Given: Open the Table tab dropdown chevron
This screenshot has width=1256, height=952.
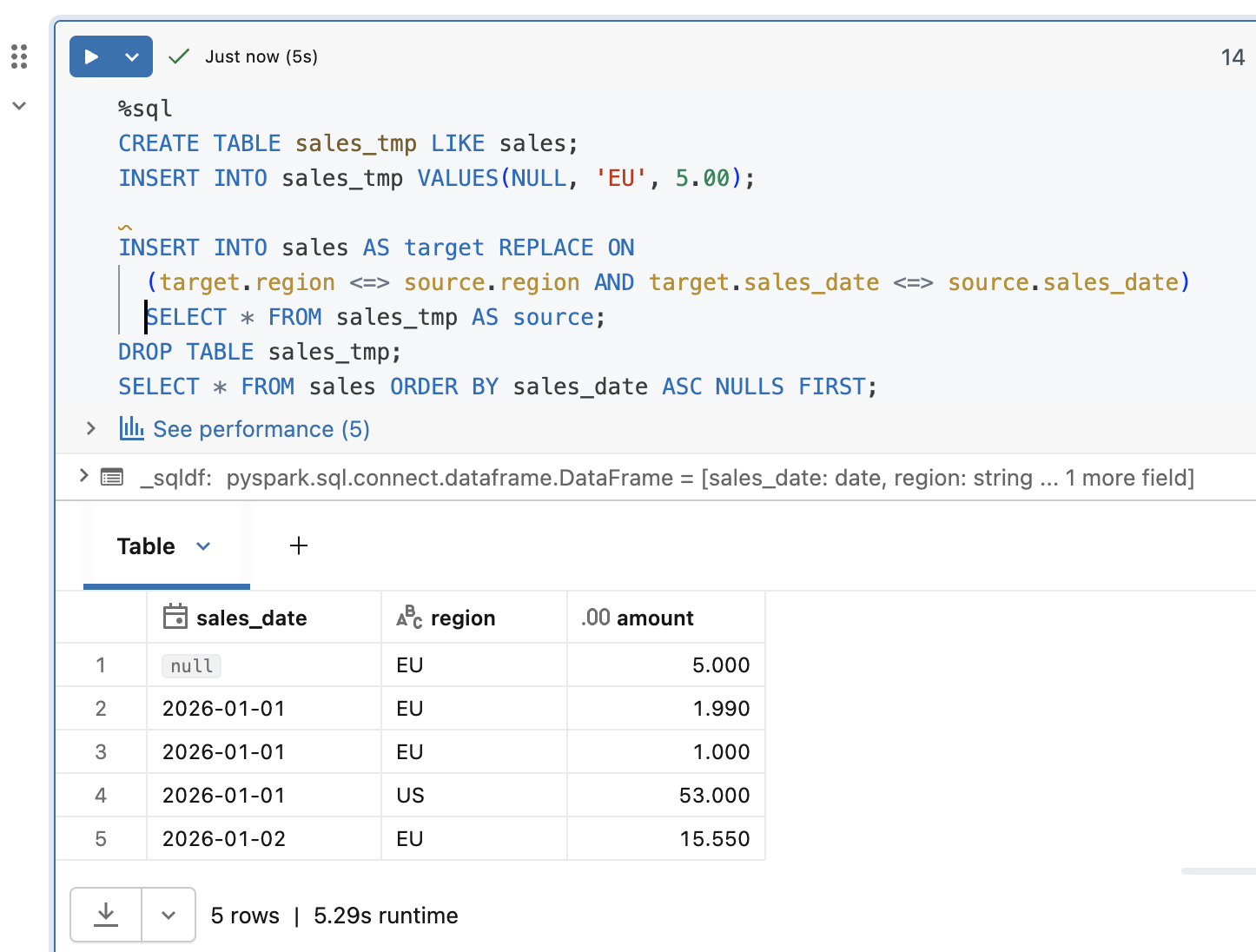Looking at the screenshot, I should click(x=203, y=546).
